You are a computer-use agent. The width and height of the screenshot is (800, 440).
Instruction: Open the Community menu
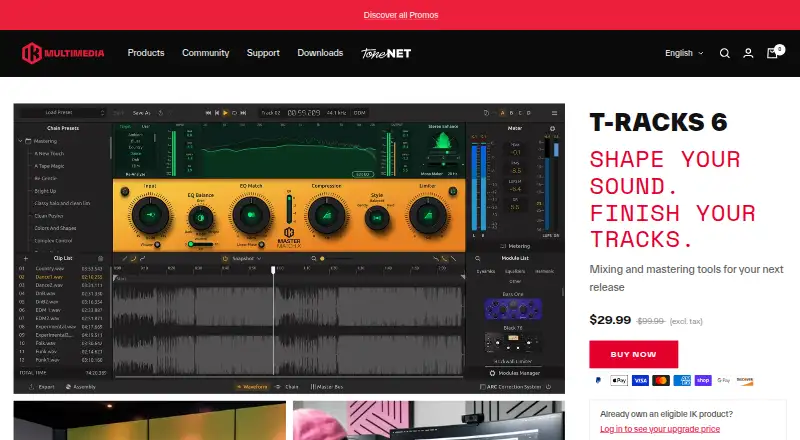[x=206, y=53]
